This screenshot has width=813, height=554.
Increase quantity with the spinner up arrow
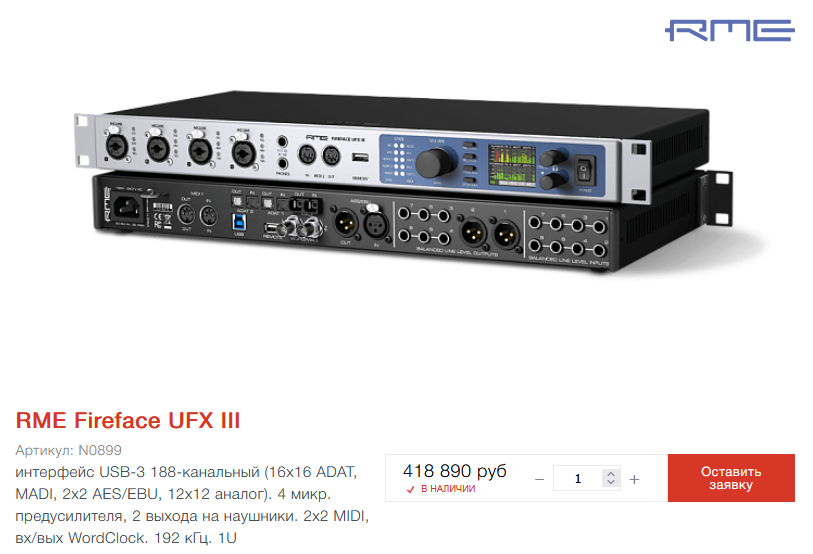pos(611,474)
